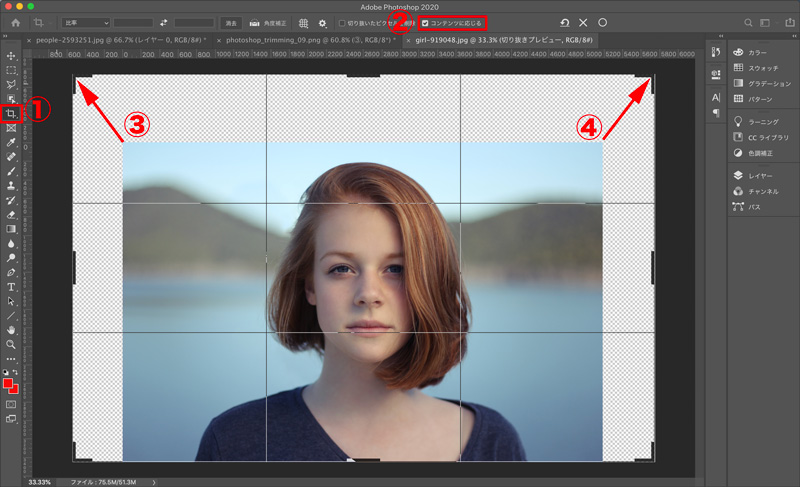Open the スウォッチ panel
800x487 pixels.
pyautogui.click(x=756, y=68)
